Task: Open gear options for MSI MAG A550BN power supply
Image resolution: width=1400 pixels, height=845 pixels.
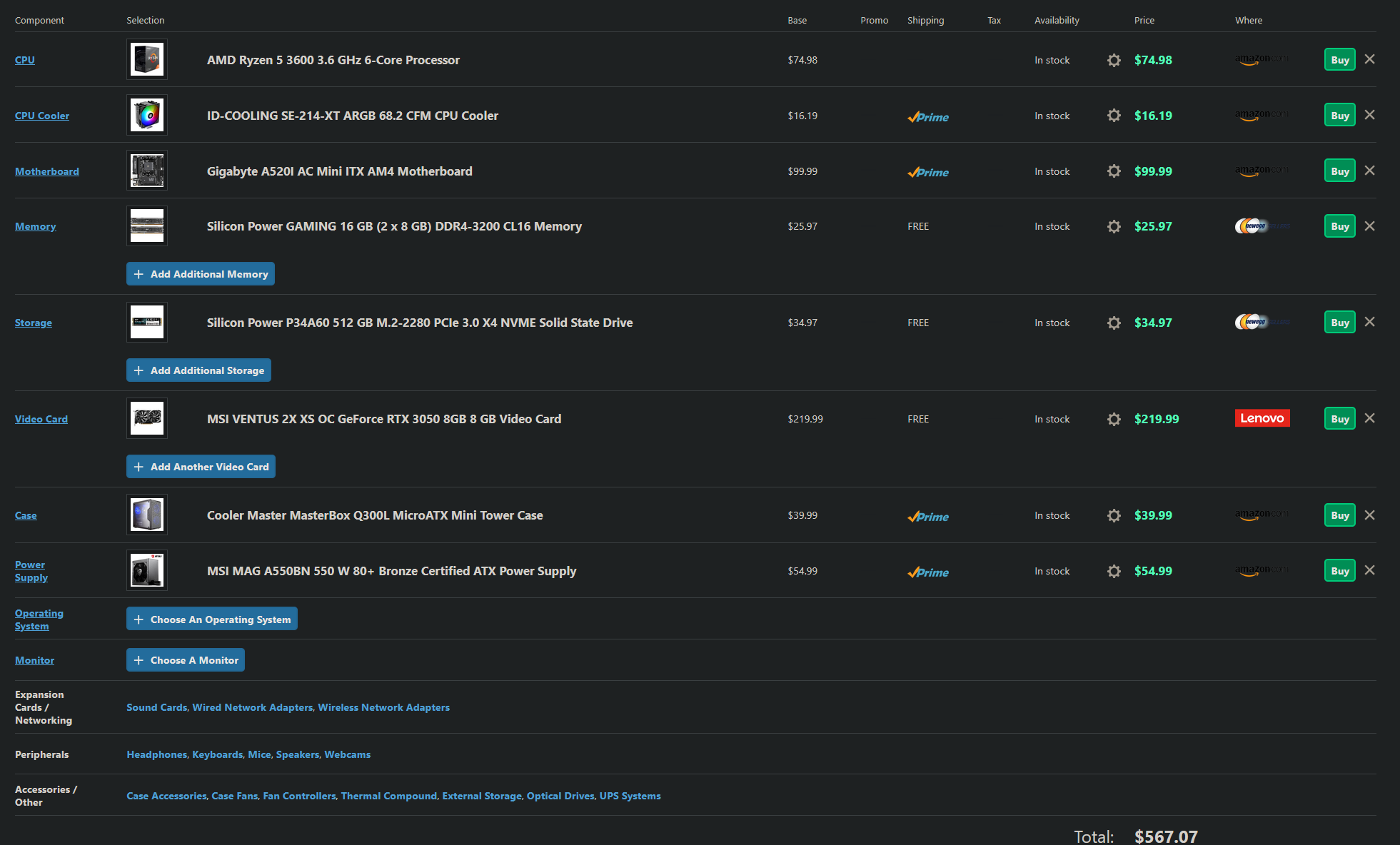Action: click(x=1114, y=571)
